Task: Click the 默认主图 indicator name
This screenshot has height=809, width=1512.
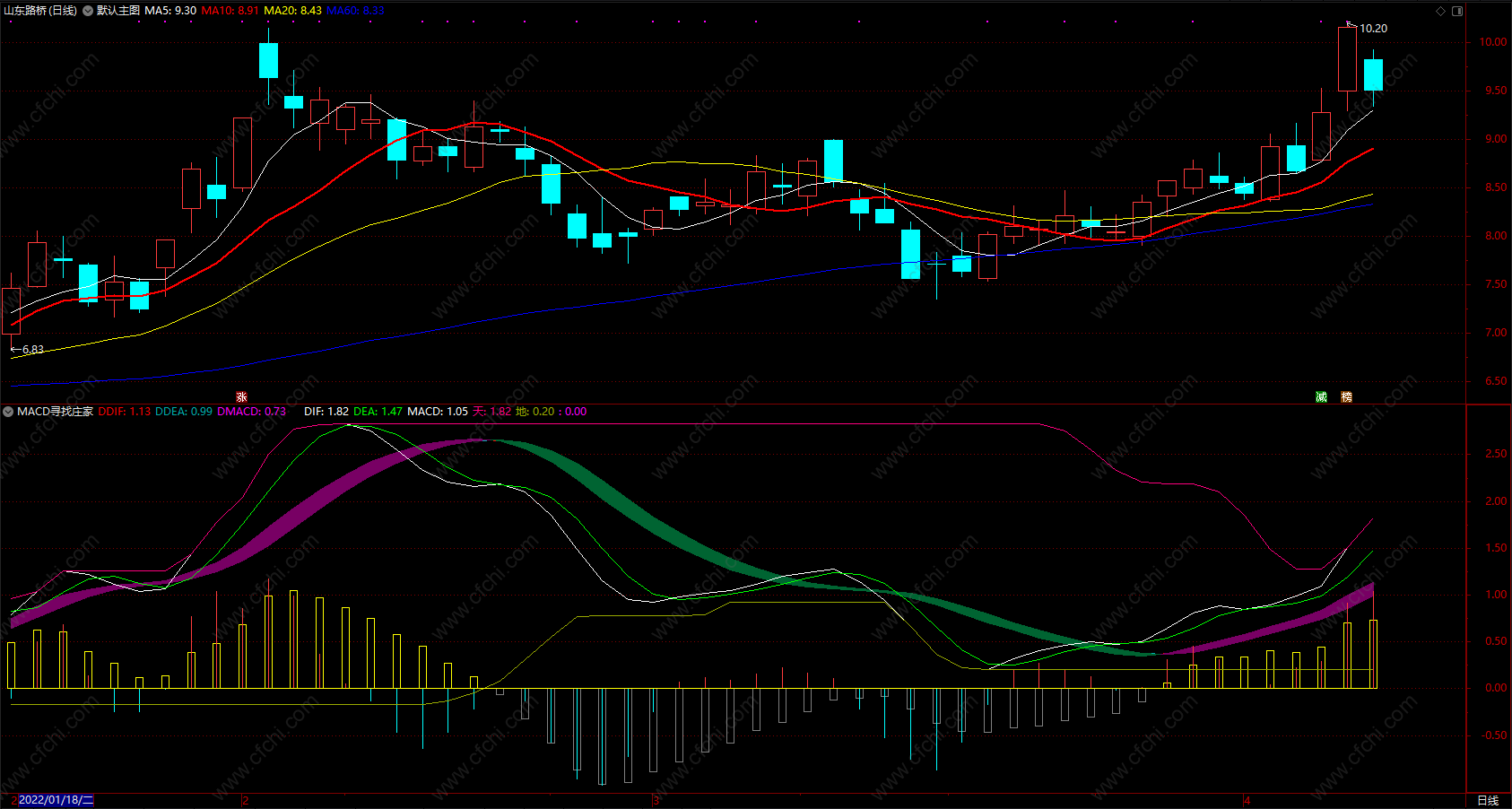Action: pos(118,11)
